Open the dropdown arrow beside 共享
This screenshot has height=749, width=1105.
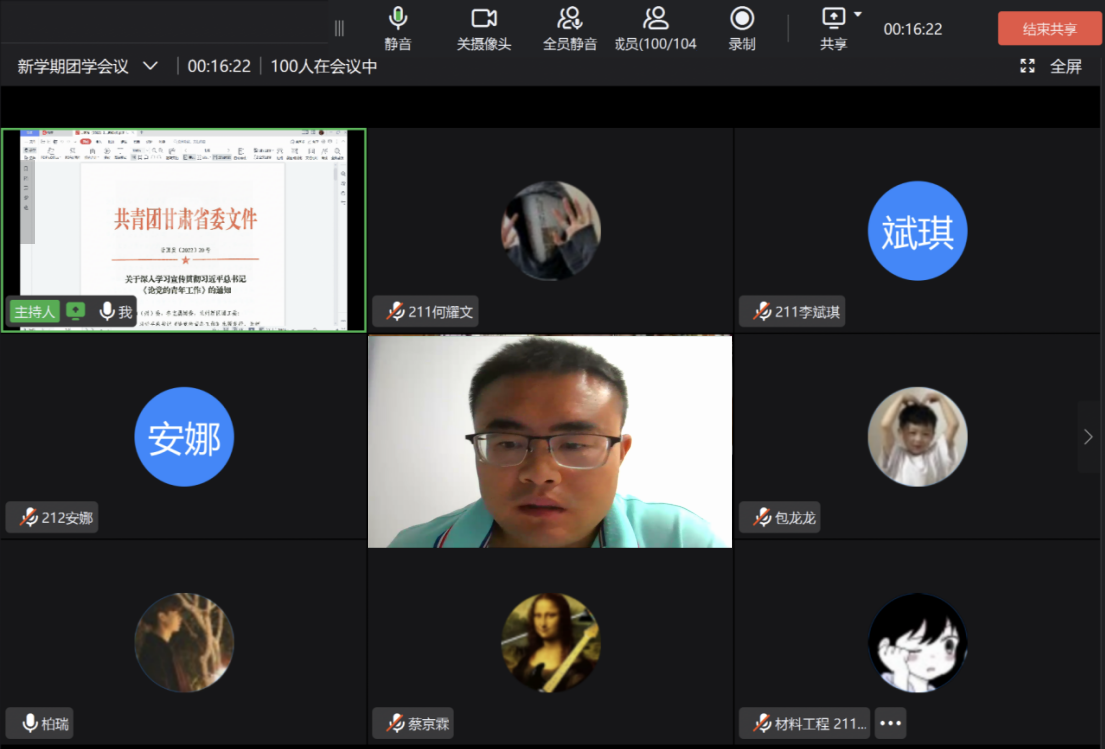click(858, 14)
